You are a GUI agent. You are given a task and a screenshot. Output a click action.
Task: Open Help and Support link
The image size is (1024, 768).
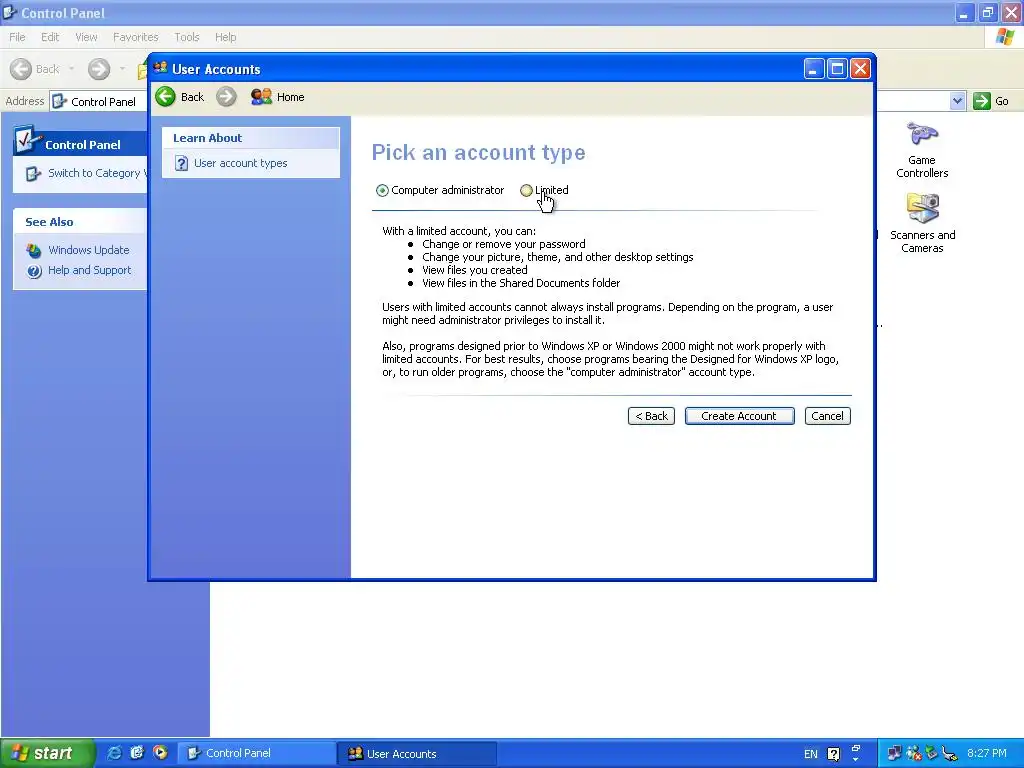89,270
